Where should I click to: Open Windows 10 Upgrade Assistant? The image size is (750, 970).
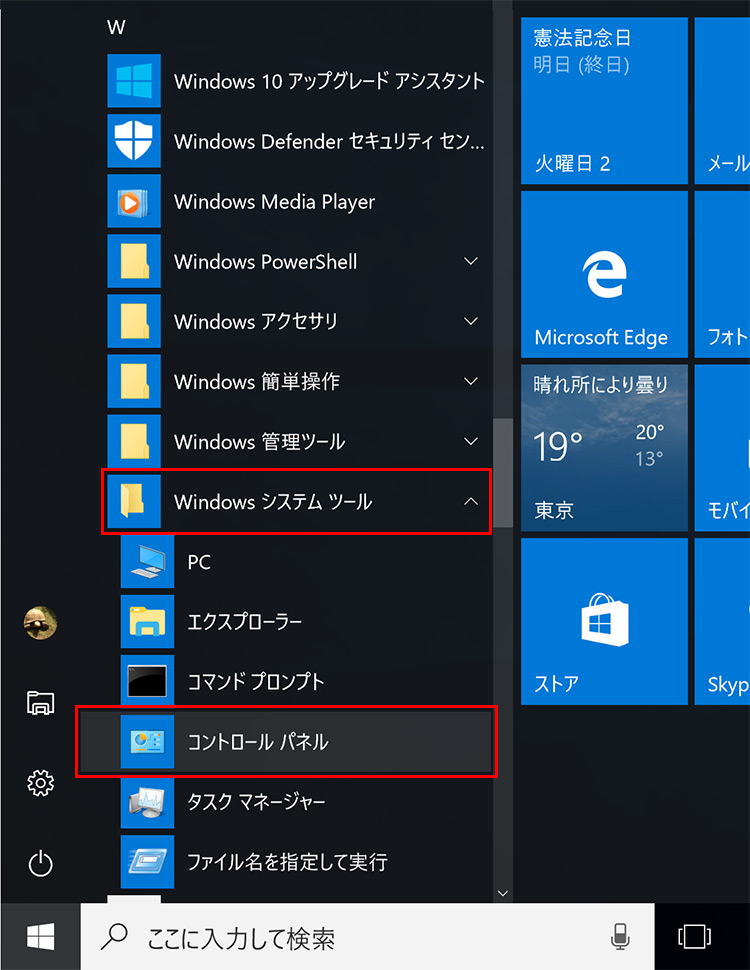(x=328, y=82)
